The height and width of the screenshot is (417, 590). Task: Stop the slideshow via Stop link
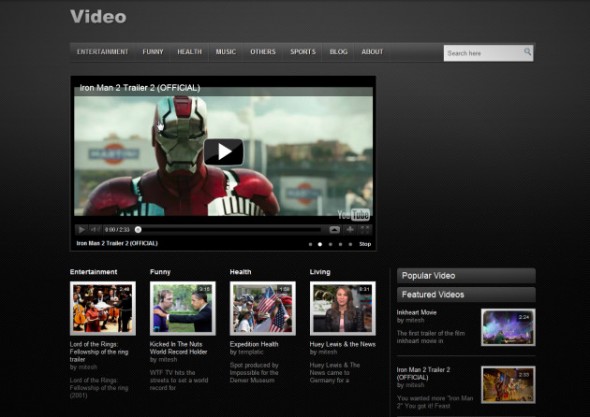365,244
